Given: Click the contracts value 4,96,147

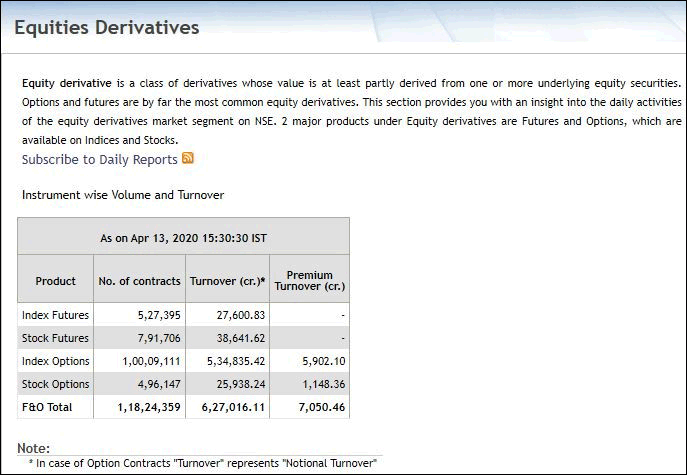Looking at the screenshot, I should (159, 384).
